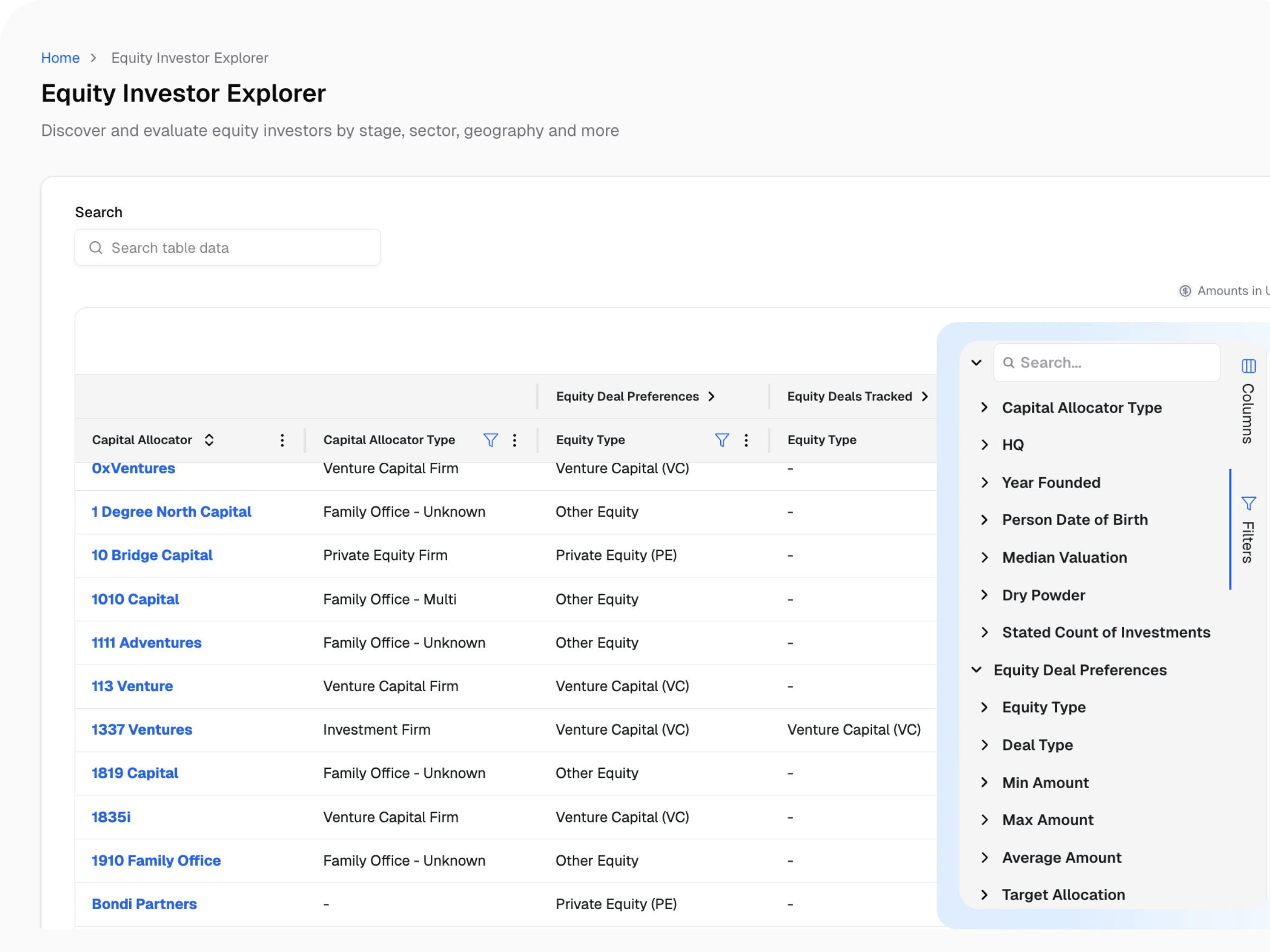Open the three-dot menu on Capital Allocator column

click(283, 440)
